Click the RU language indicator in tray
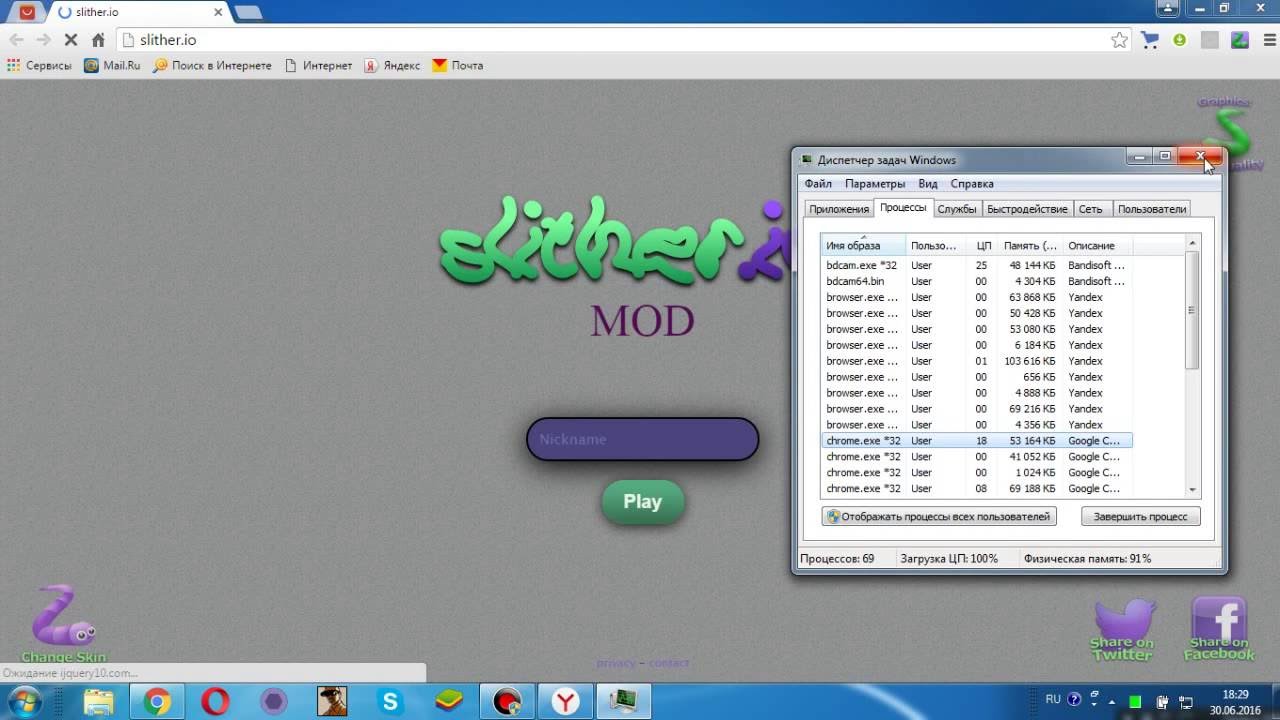 click(x=1053, y=699)
